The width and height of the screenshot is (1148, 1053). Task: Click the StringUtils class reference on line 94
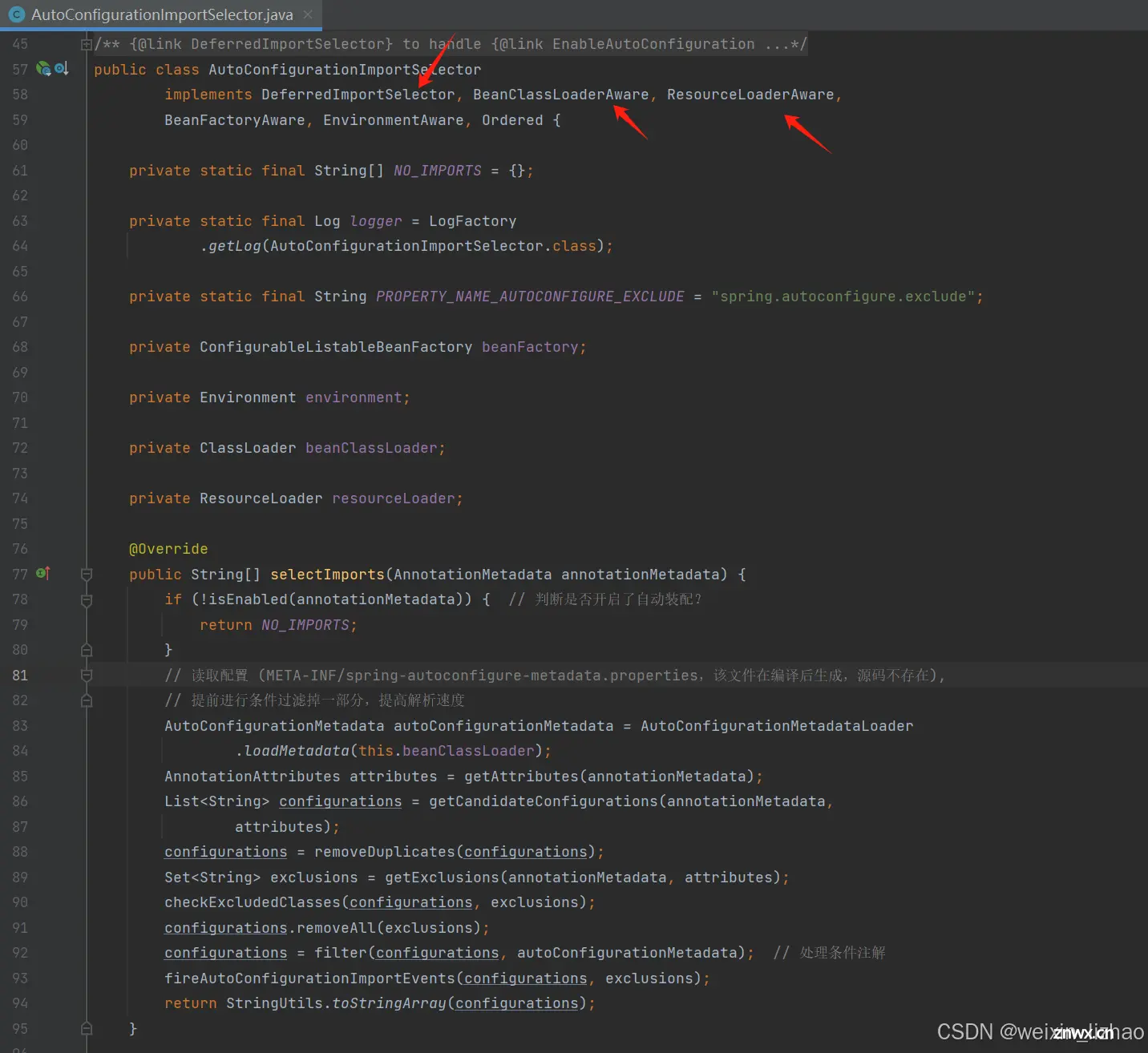tap(274, 1003)
